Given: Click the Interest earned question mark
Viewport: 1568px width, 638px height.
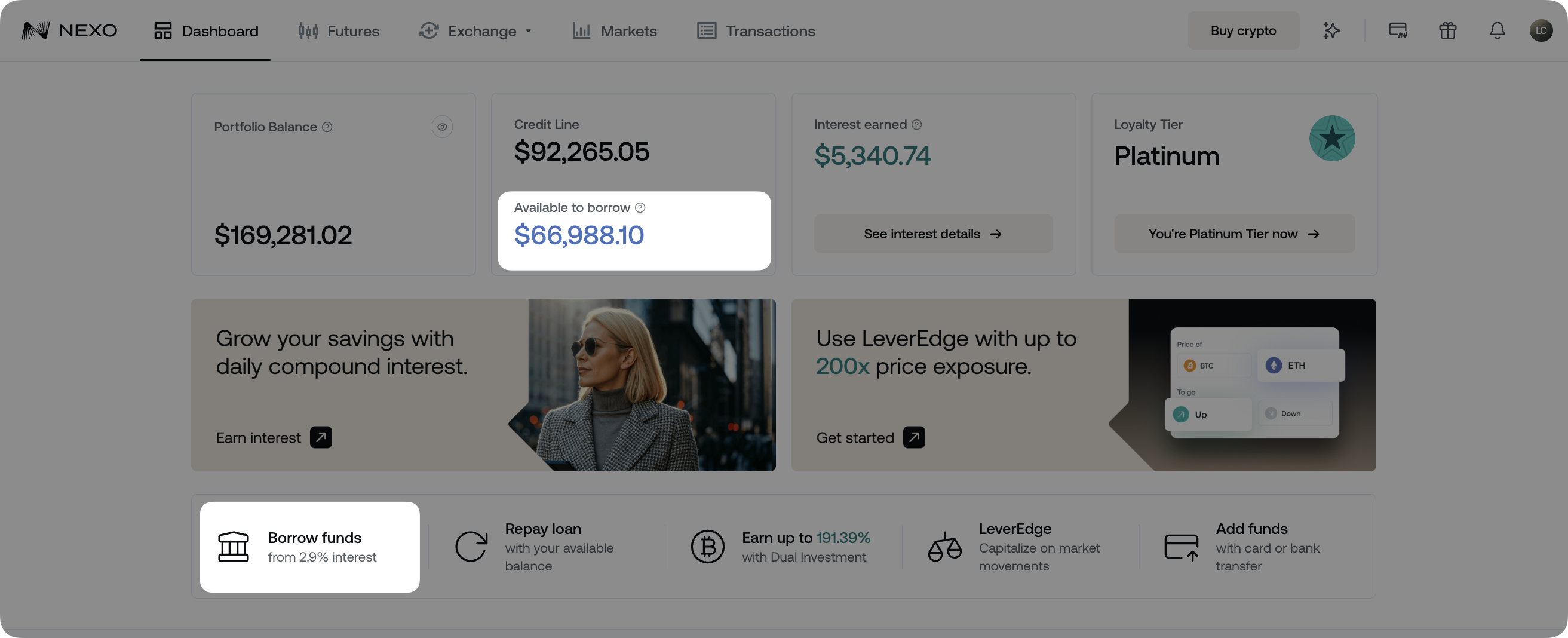Looking at the screenshot, I should click(x=917, y=124).
